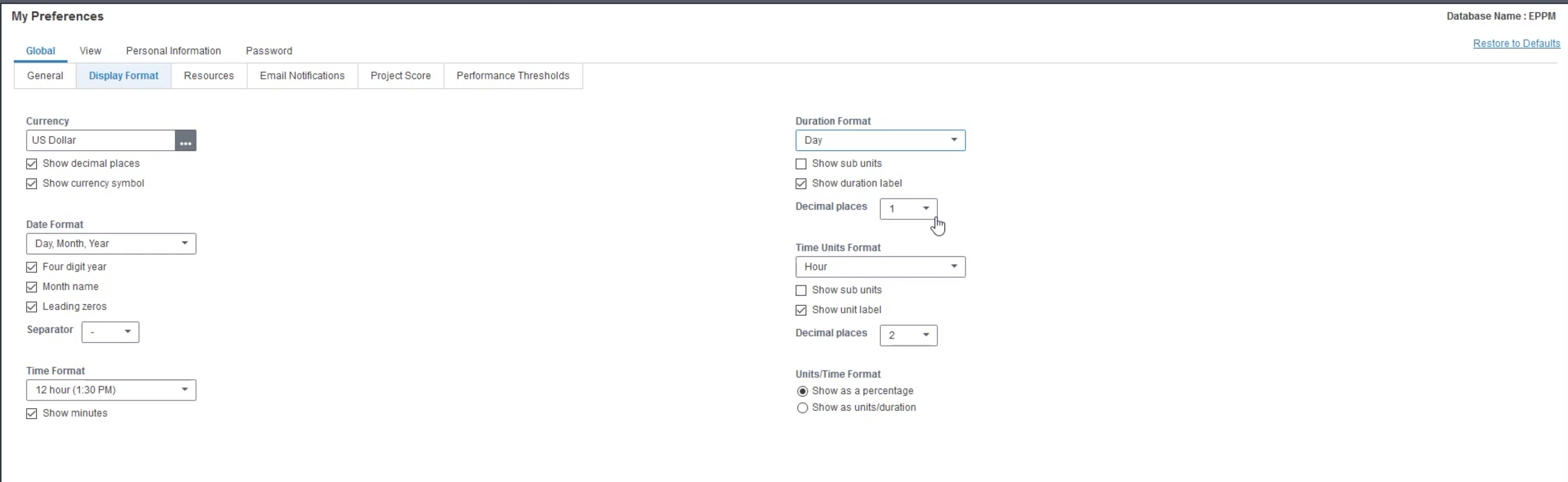This screenshot has height=482, width=1568.
Task: Uncheck Show decimal places
Action: 32,164
